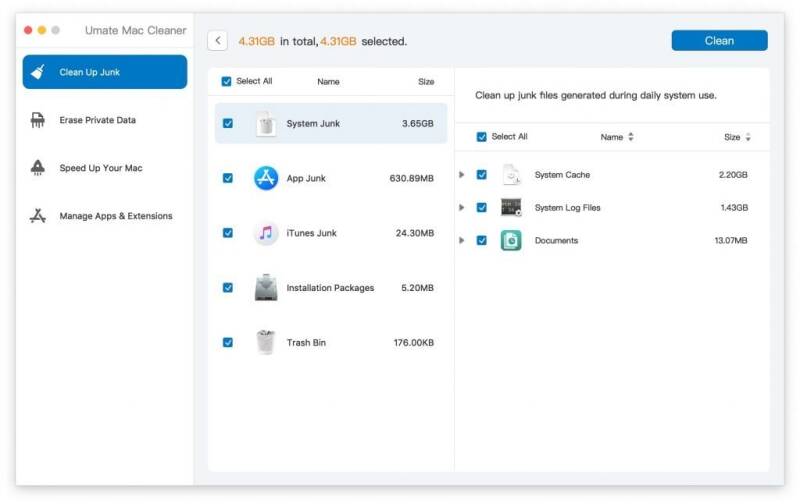Click the Documents label

click(x=556, y=240)
